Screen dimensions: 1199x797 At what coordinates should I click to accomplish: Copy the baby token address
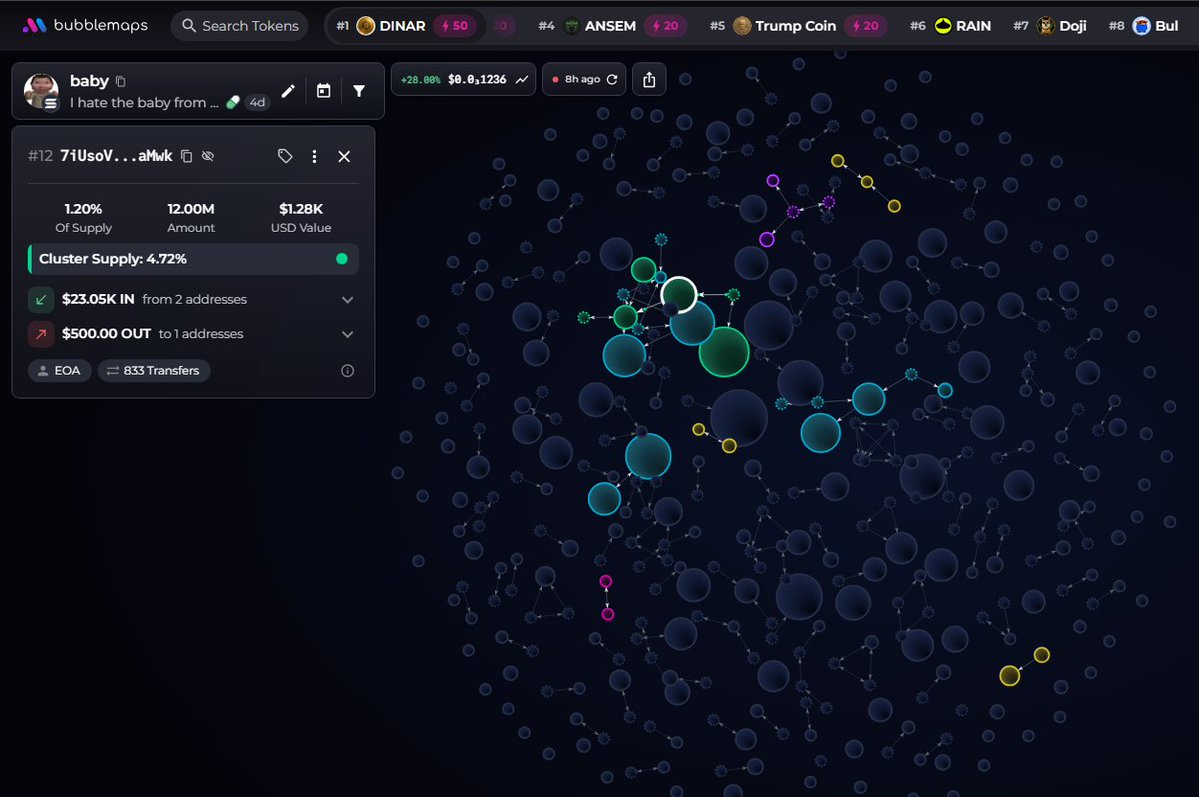tap(120, 81)
